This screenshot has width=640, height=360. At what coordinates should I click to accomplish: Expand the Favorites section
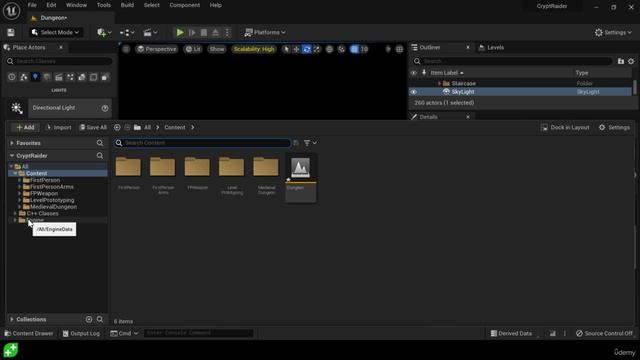pos(12,143)
